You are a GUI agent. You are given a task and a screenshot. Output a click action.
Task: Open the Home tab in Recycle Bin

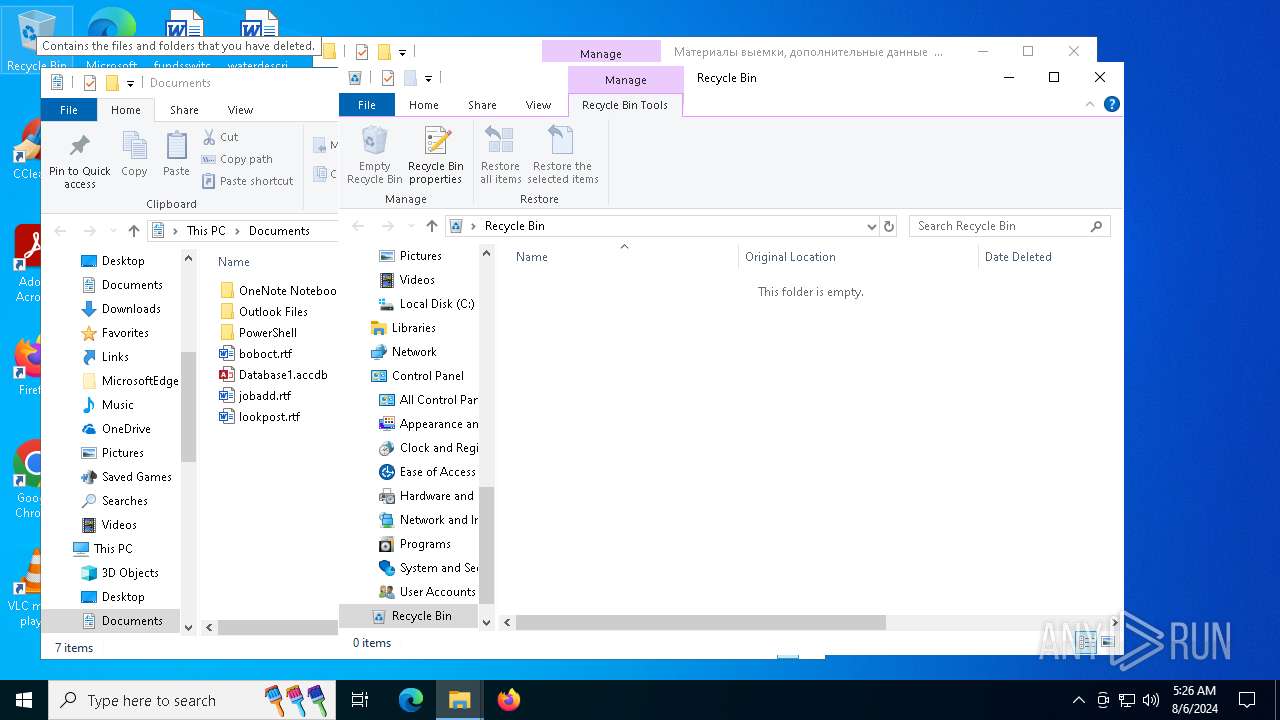(423, 105)
